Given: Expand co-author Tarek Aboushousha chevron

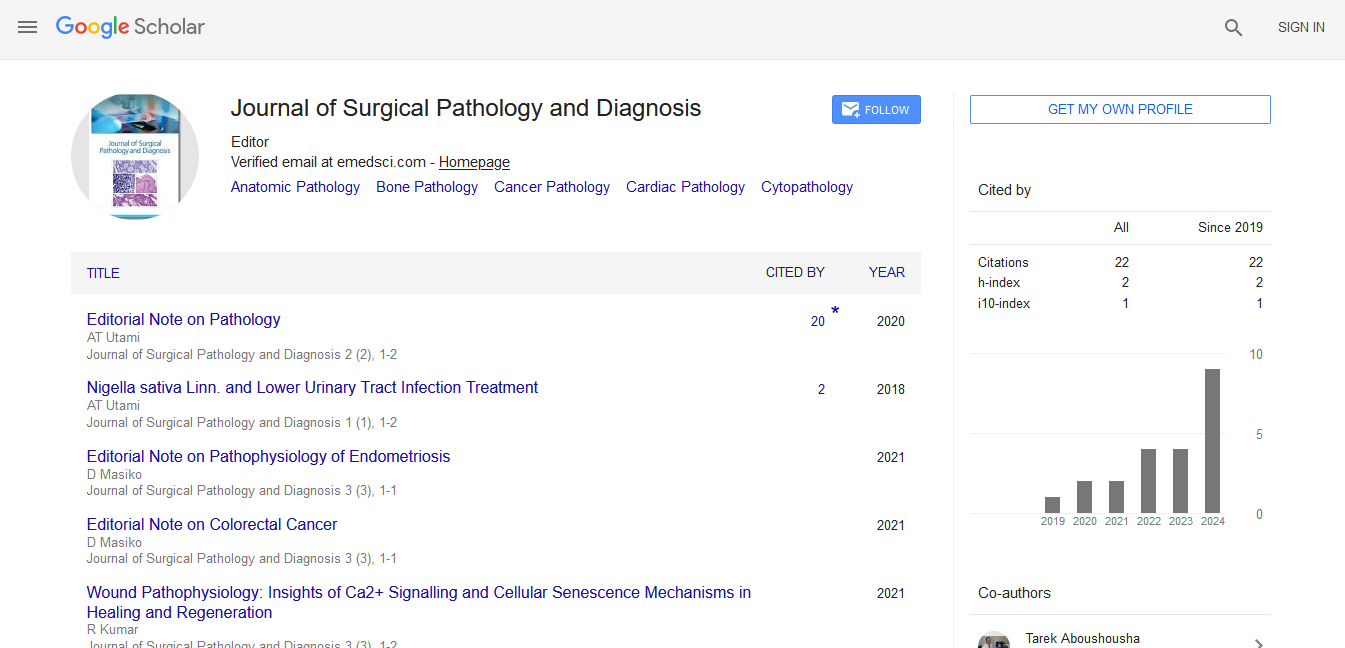Looking at the screenshot, I should 1258,644.
